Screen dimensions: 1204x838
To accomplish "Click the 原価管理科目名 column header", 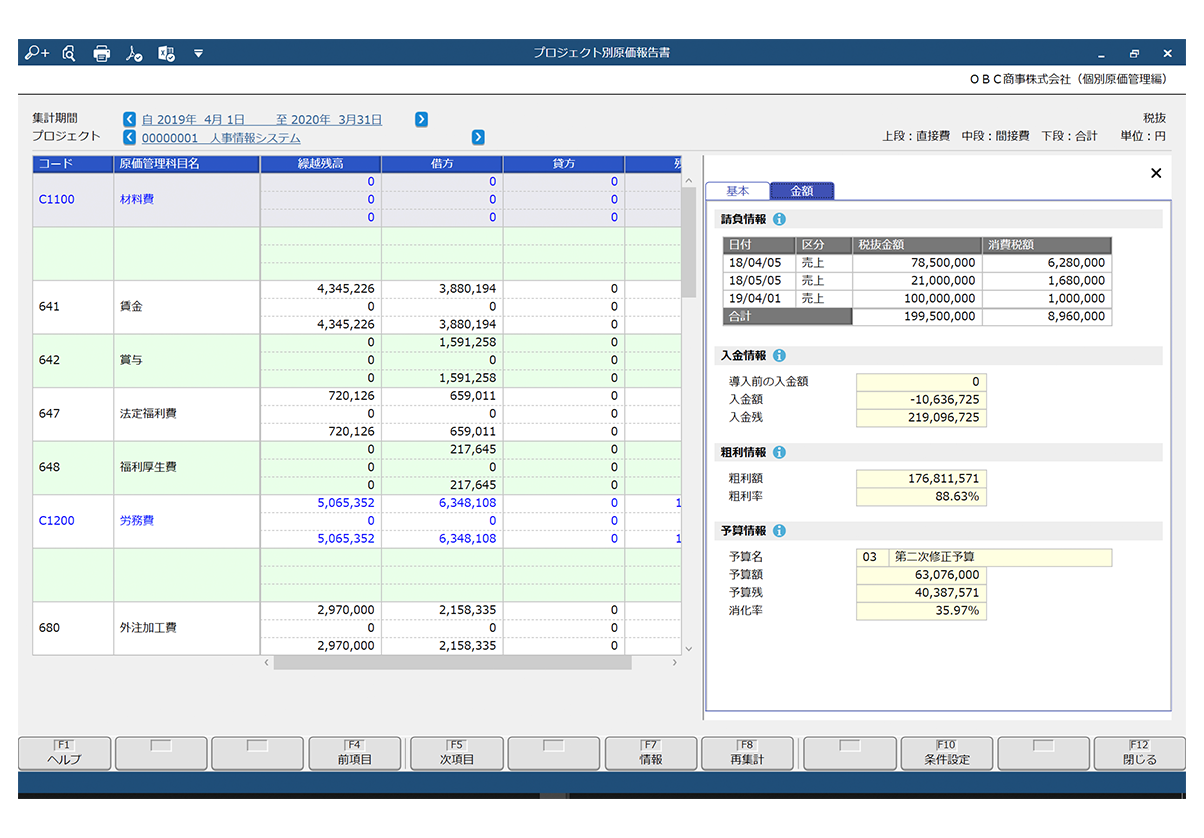I will (187, 164).
